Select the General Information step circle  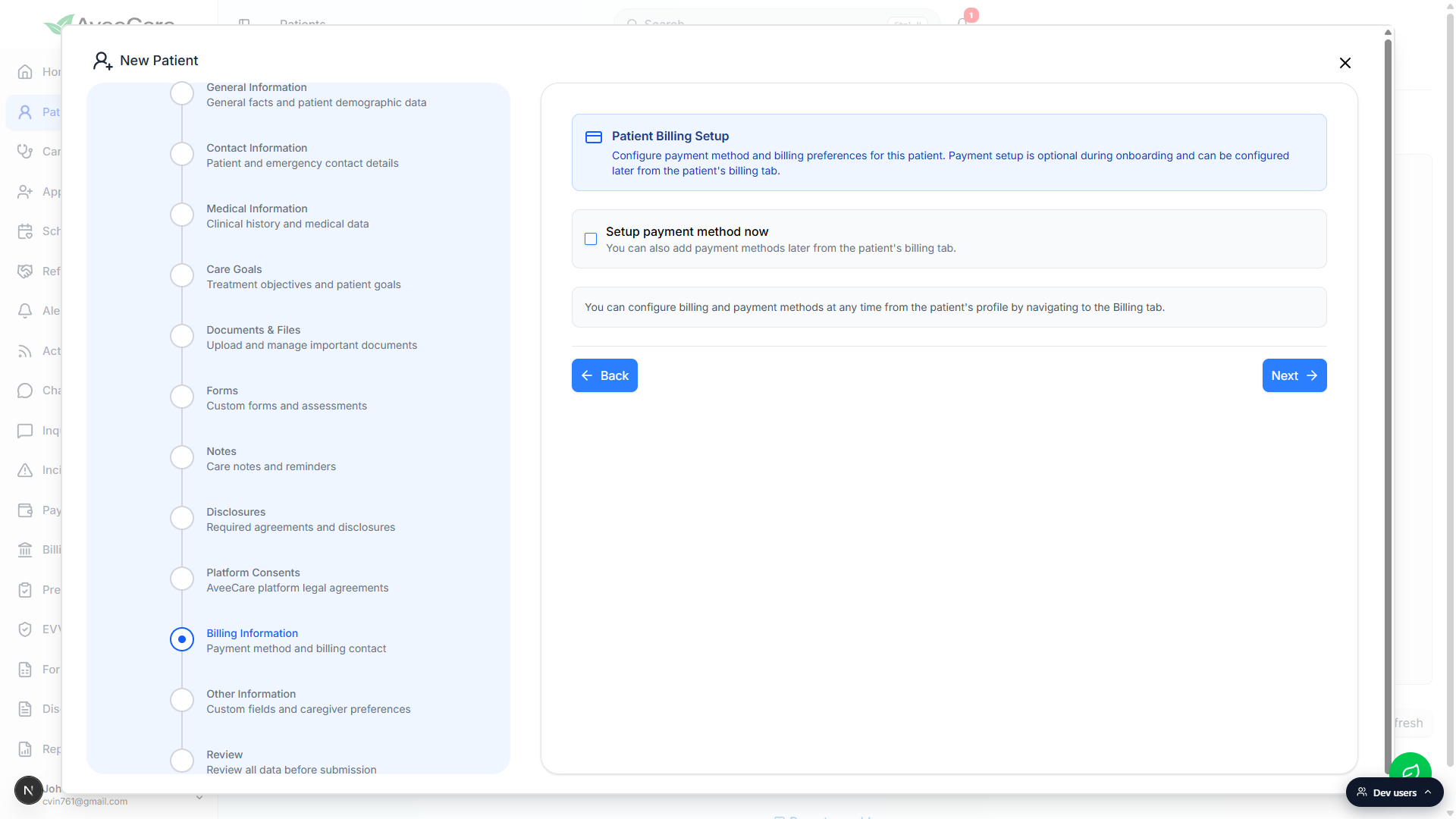(x=182, y=93)
